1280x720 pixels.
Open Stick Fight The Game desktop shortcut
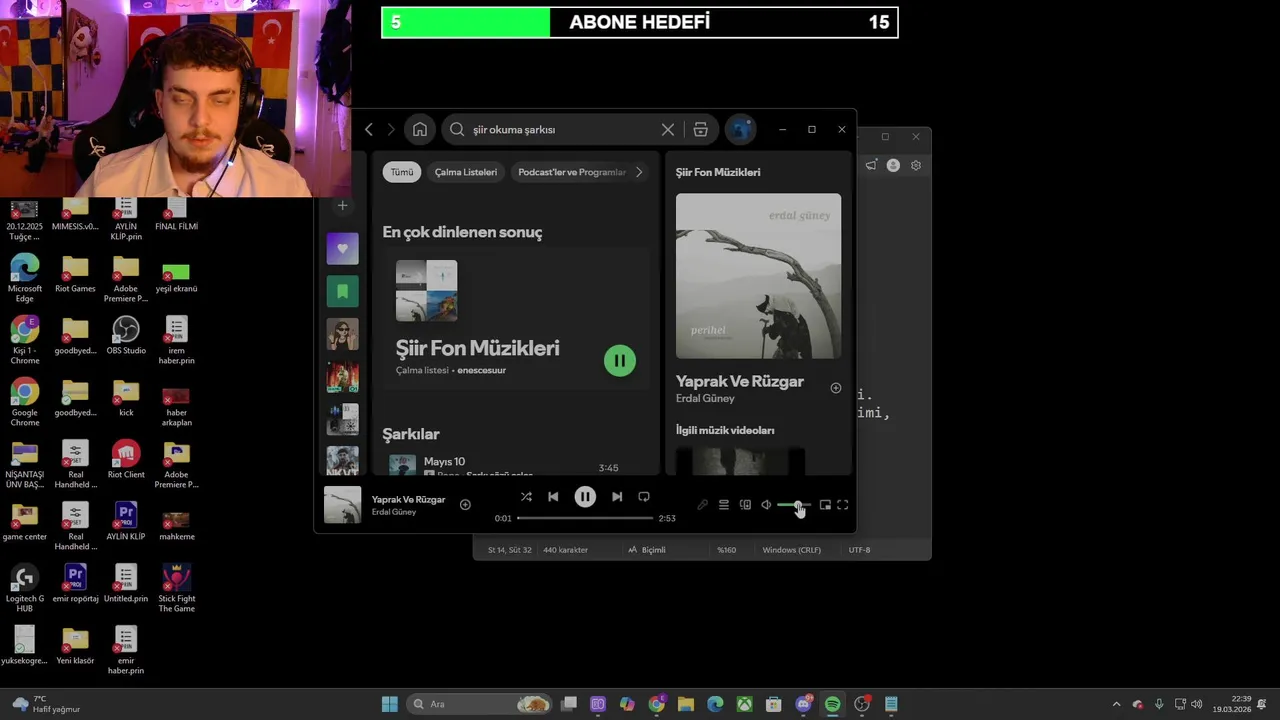click(x=176, y=588)
